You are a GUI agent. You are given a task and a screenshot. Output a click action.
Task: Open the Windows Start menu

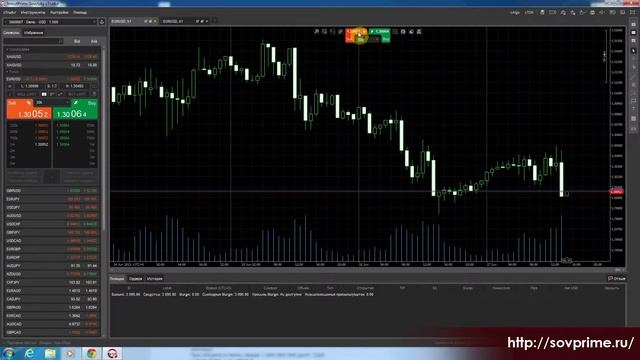click(x=9, y=353)
